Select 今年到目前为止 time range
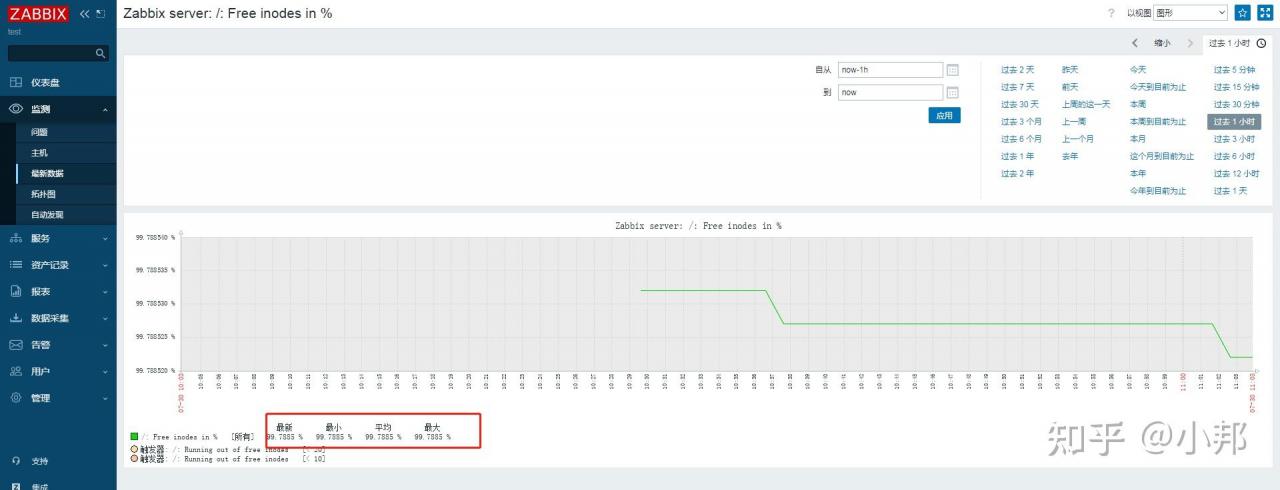 click(1158, 191)
